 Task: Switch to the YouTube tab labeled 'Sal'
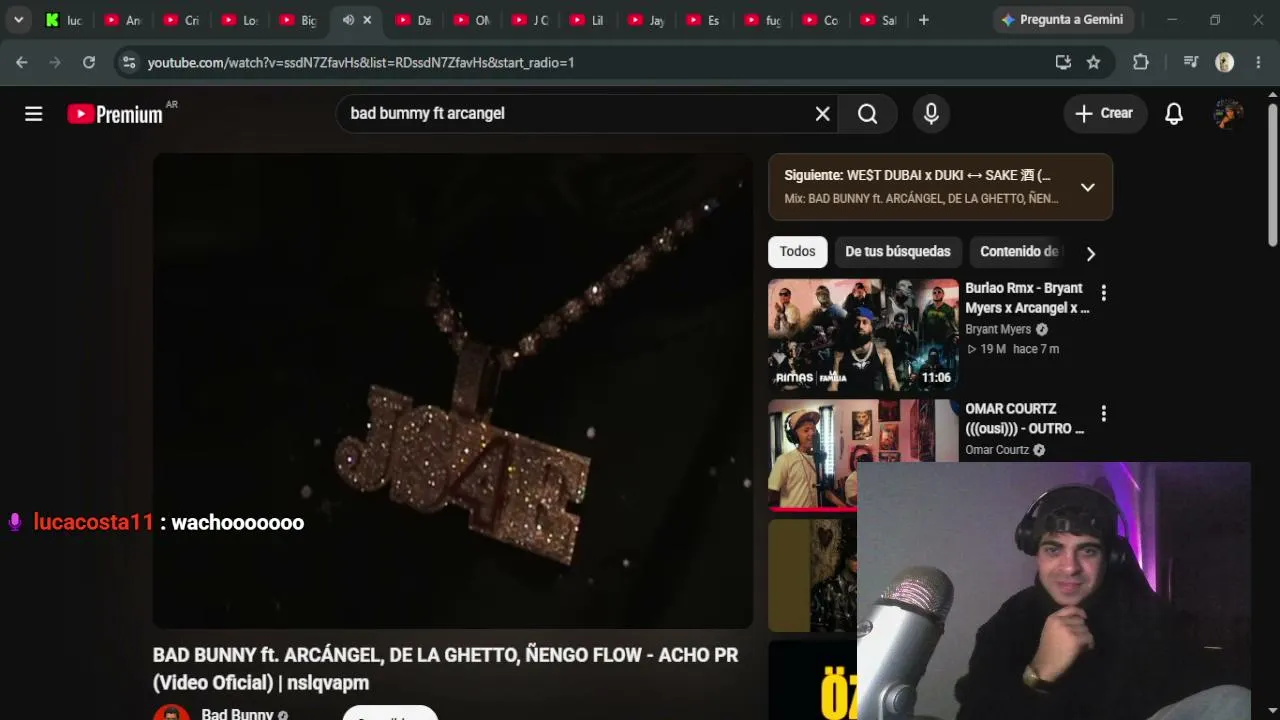(x=877, y=20)
